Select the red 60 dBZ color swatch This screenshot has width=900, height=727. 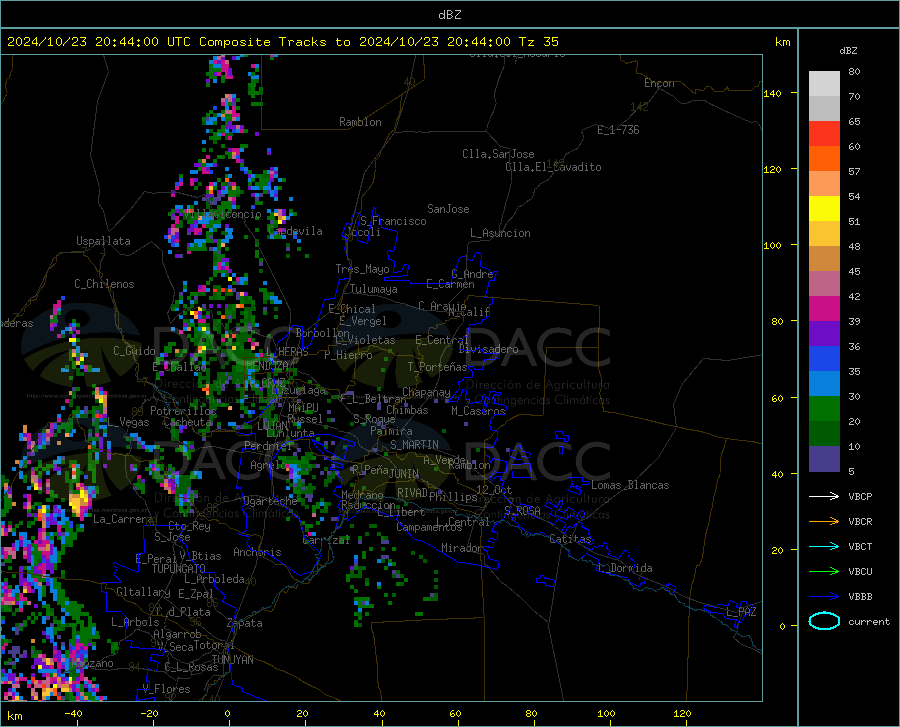coord(824,134)
